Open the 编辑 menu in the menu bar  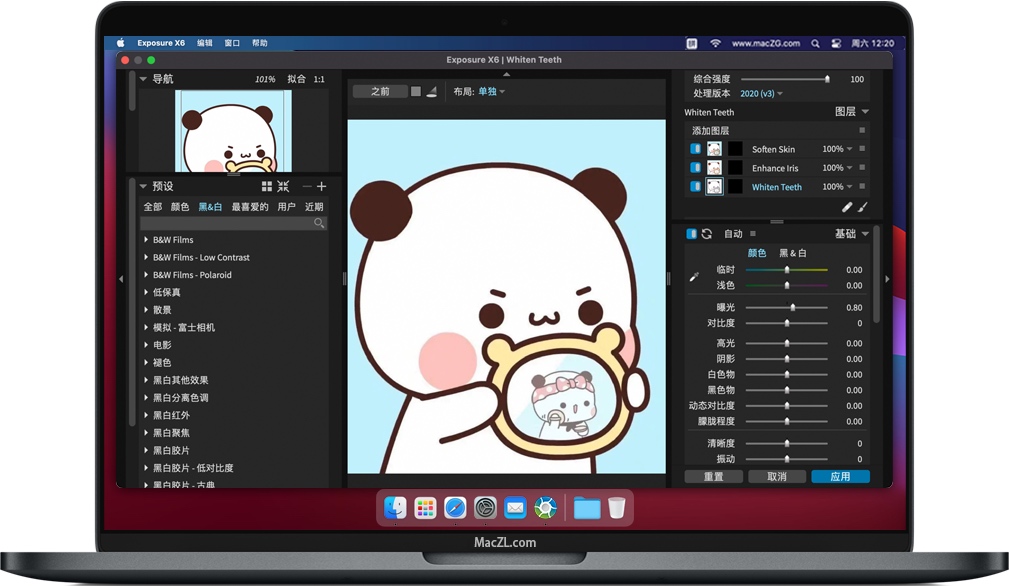click(205, 42)
